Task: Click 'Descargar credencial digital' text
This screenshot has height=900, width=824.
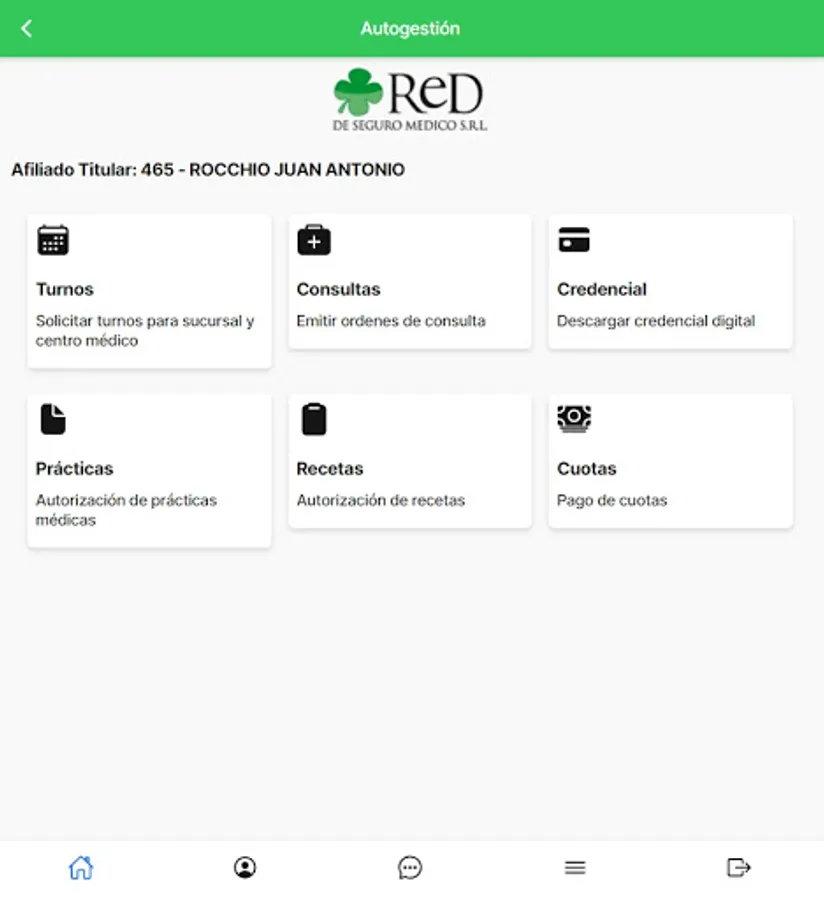Action: (x=656, y=321)
